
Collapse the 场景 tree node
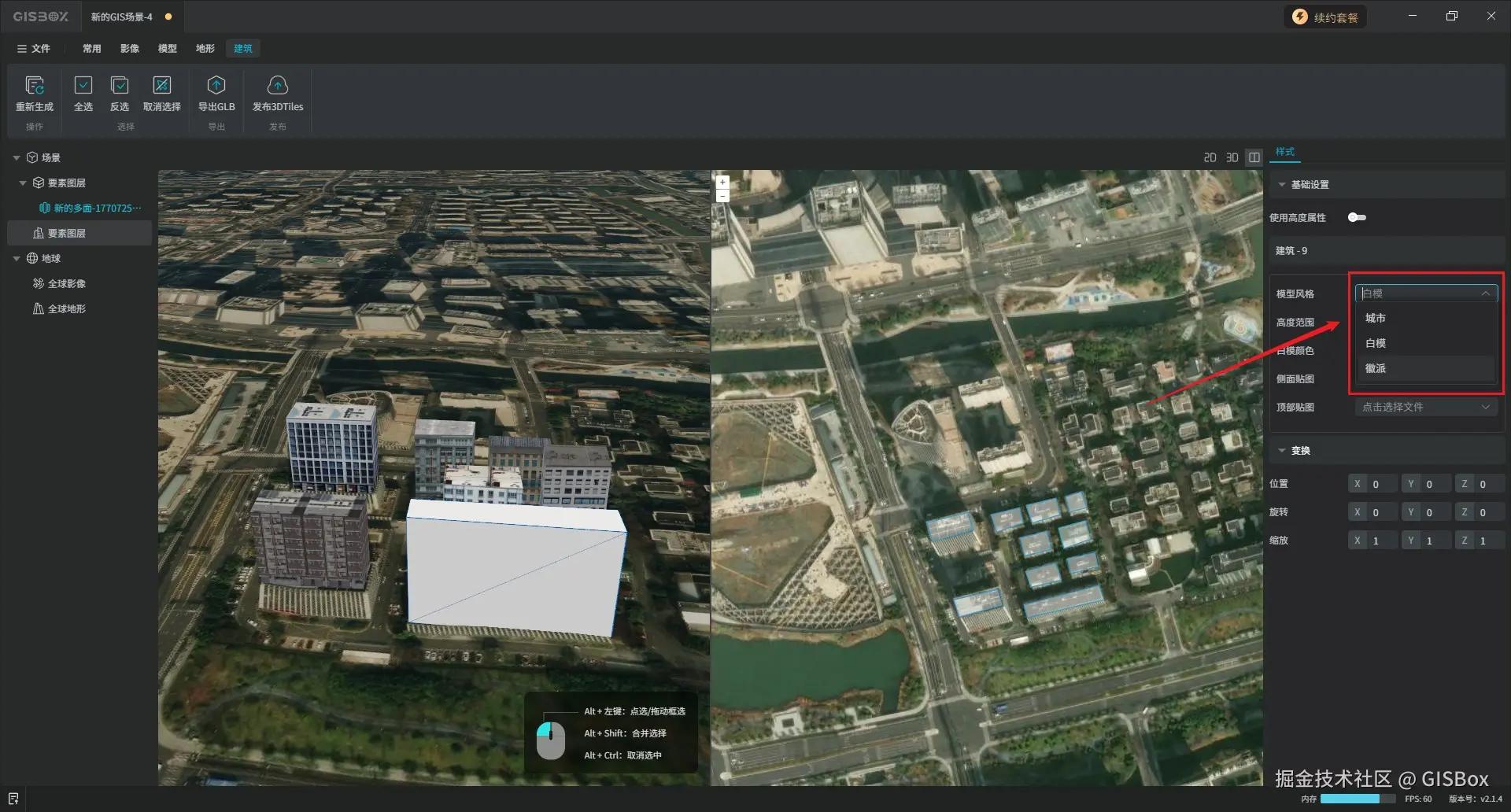[17, 158]
